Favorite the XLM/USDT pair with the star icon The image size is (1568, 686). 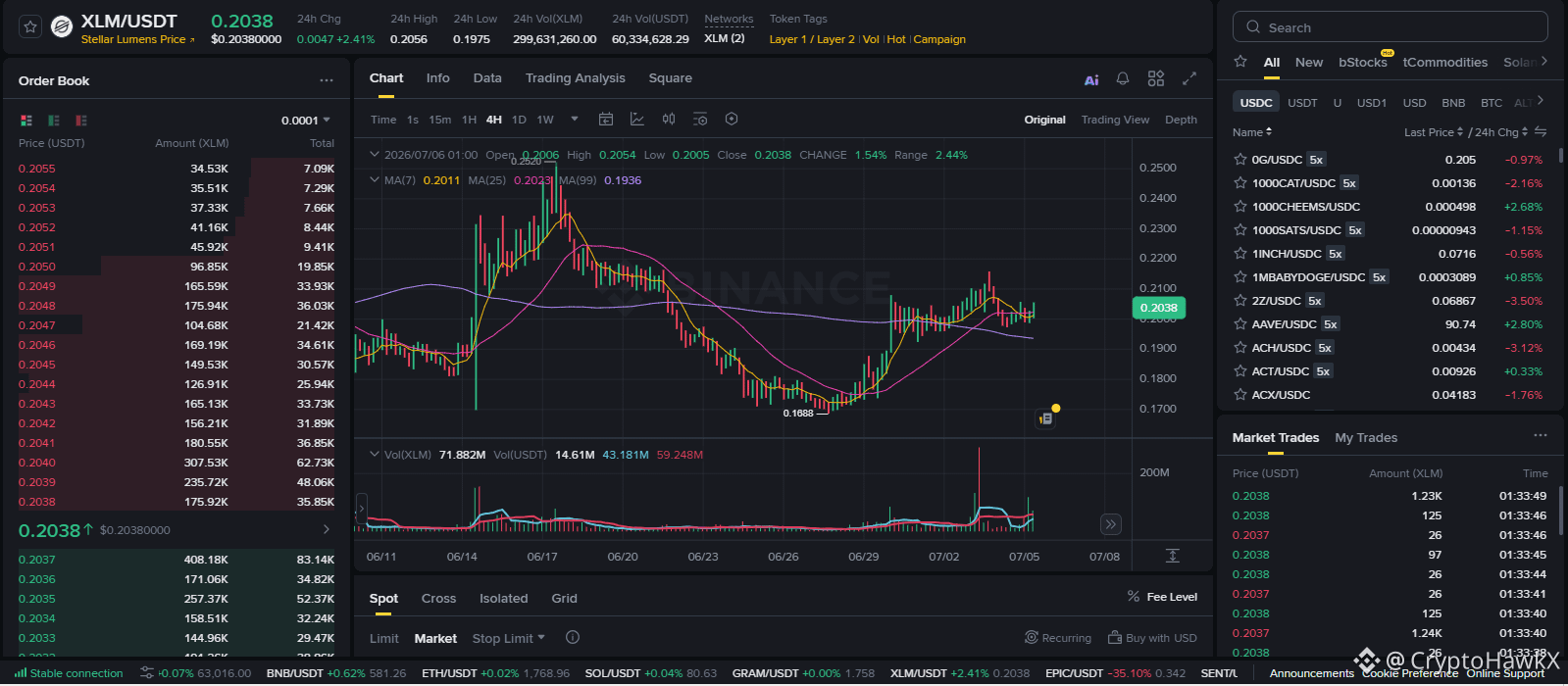pyautogui.click(x=30, y=27)
